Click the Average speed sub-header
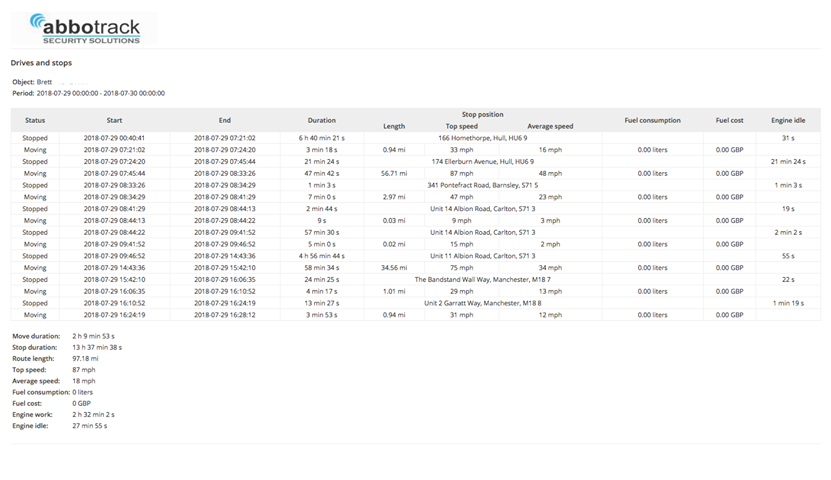 click(550, 127)
